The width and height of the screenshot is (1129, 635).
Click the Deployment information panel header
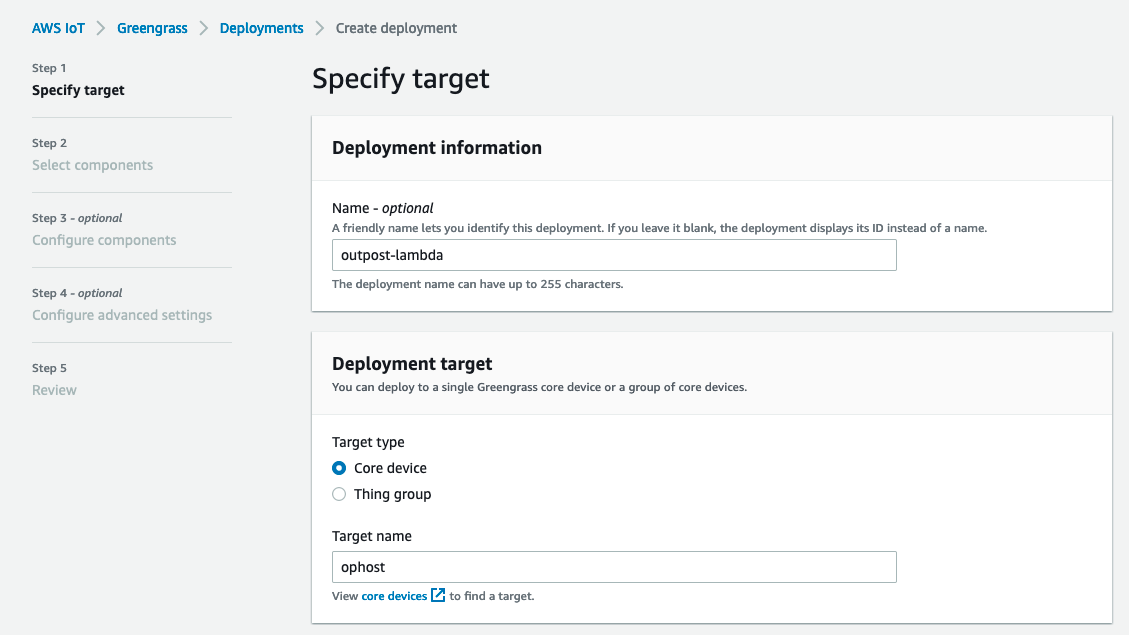(x=437, y=148)
